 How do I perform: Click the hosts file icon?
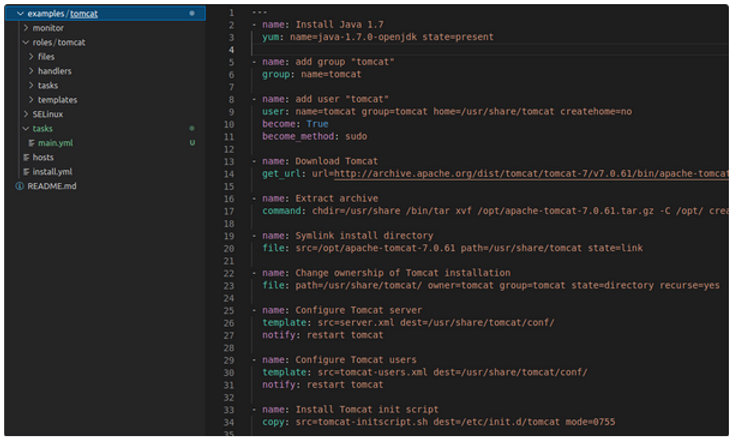[x=26, y=157]
